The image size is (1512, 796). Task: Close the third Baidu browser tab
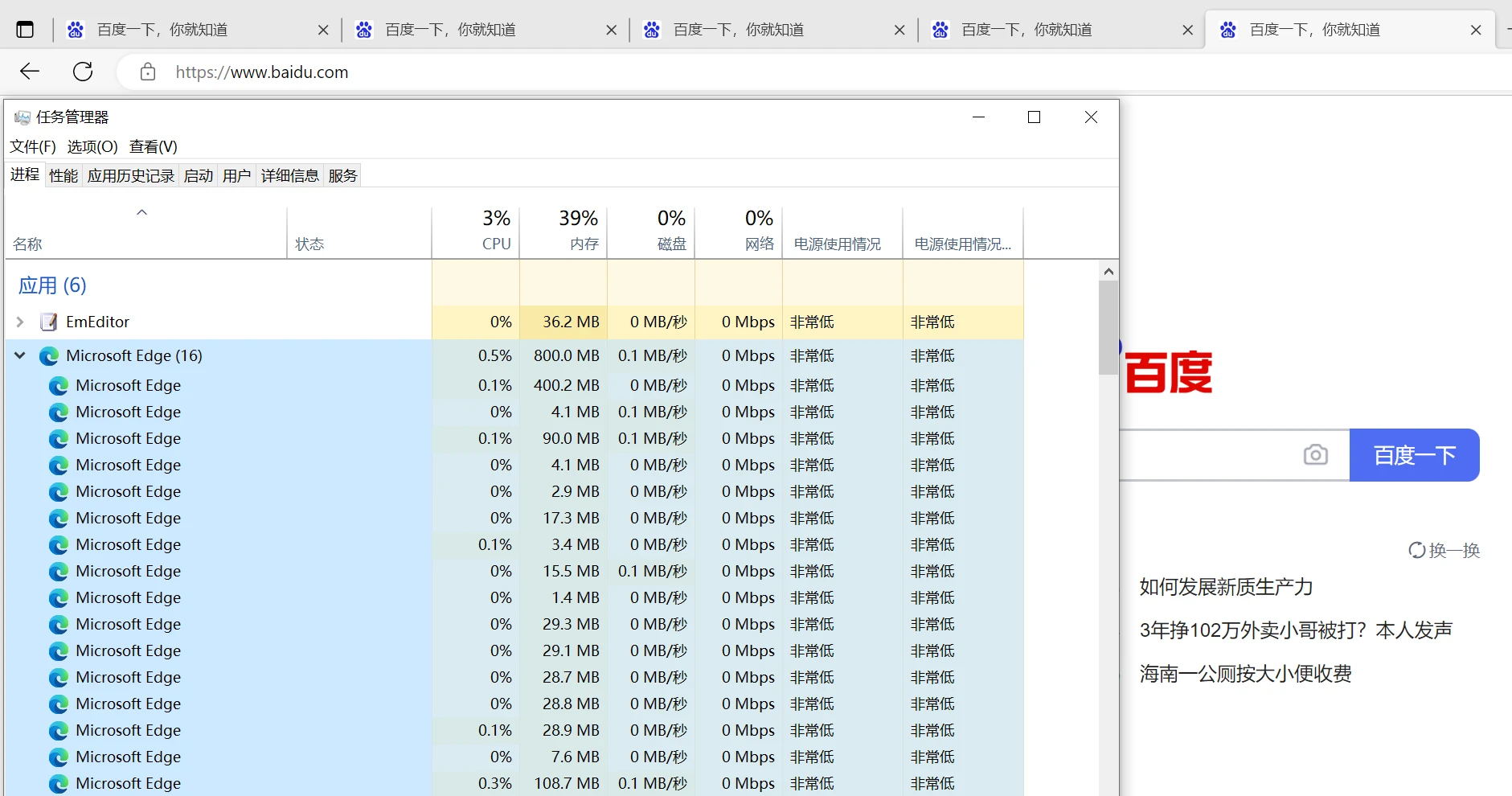coord(899,30)
